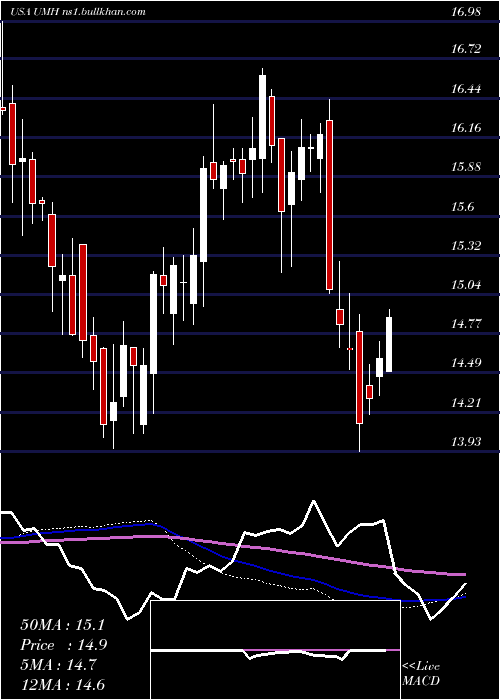Click the '5MA : 14.7' readout
500x700 pixels.
pos(58,665)
